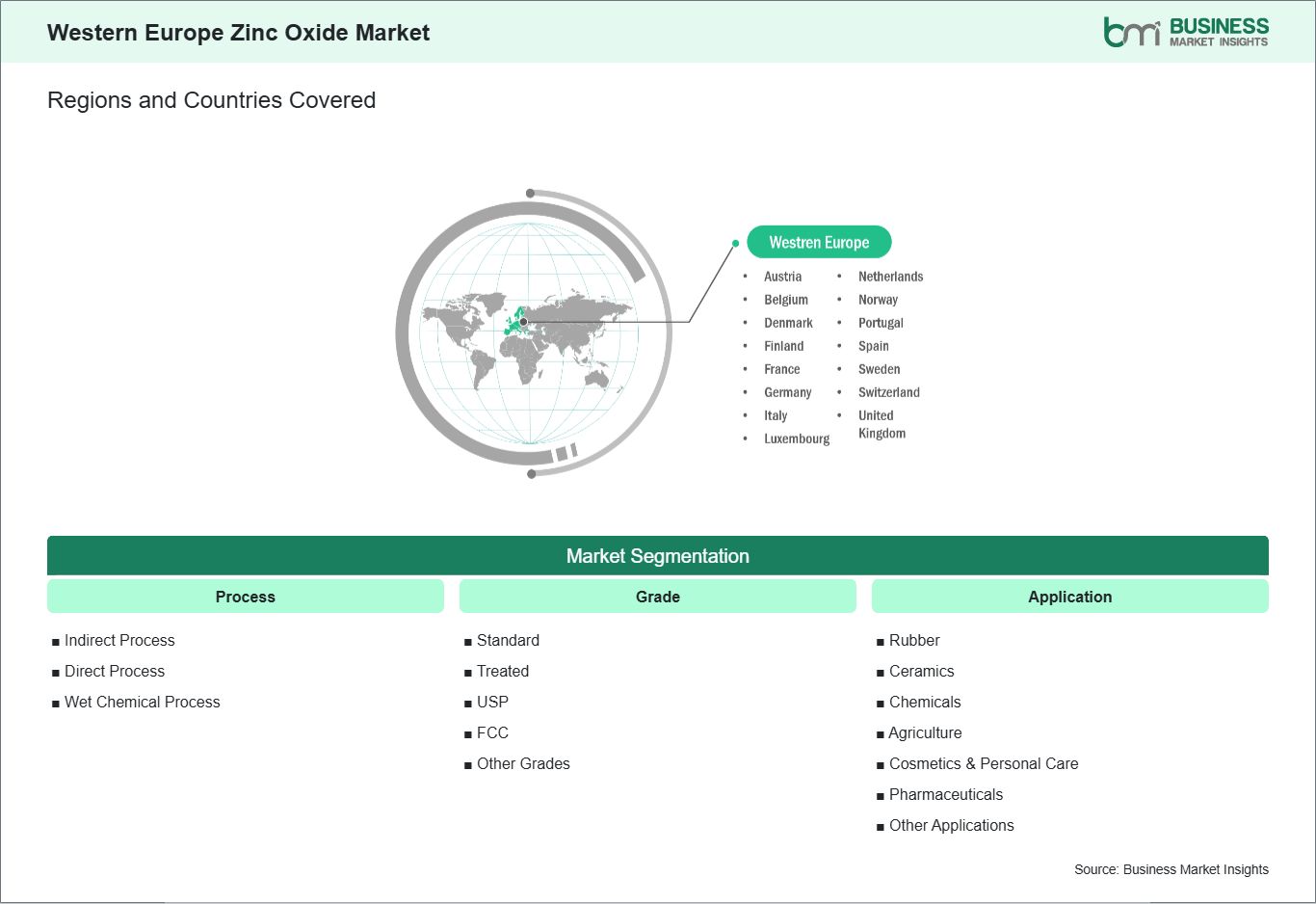The width and height of the screenshot is (1316, 904).
Task: Click 'Direct Process' under Process
Action: pyautogui.click(x=115, y=671)
